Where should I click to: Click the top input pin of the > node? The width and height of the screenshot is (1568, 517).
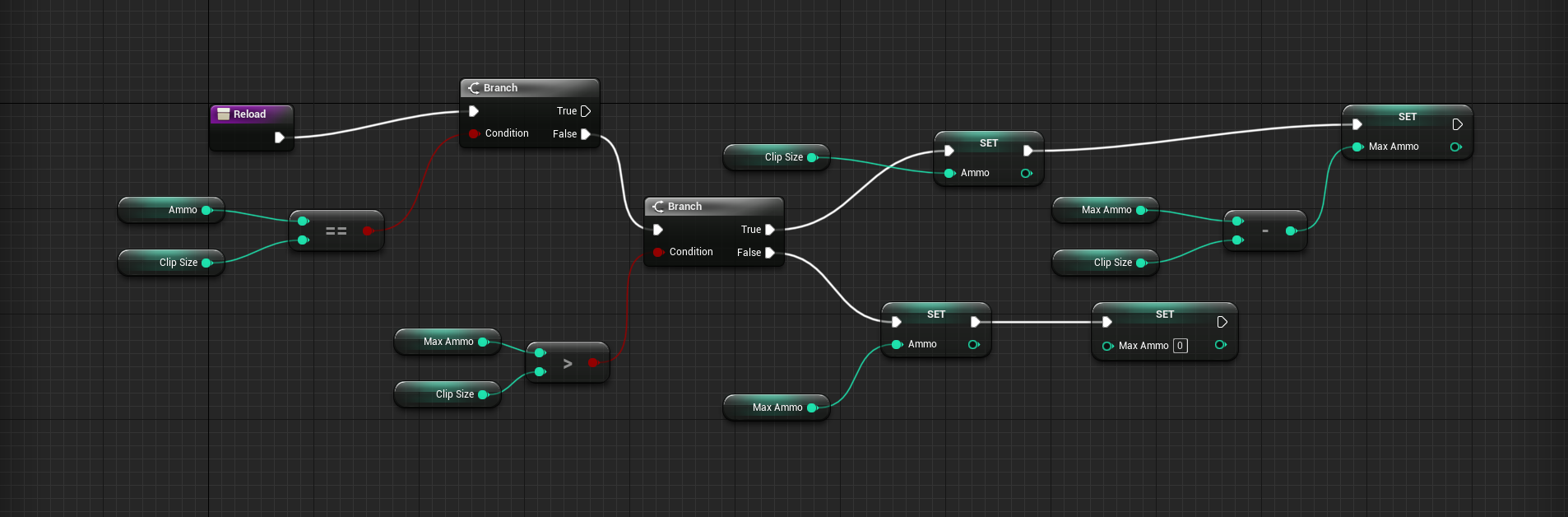tap(540, 352)
